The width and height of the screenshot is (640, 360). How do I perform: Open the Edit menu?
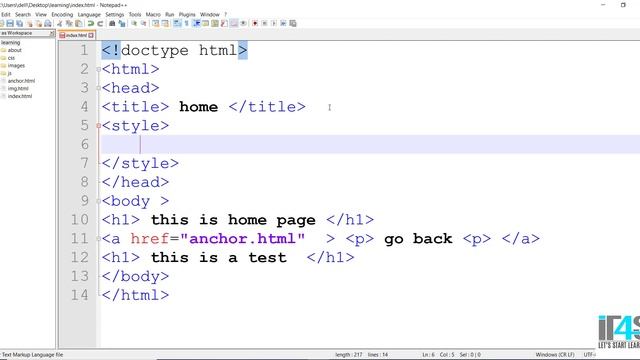tap(5, 14)
